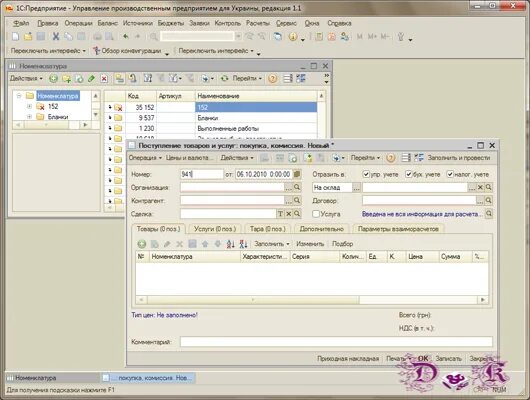Viewport: 530px width, 400px height.
Task: Clear the Сделка field with X icon
Action: point(289,214)
